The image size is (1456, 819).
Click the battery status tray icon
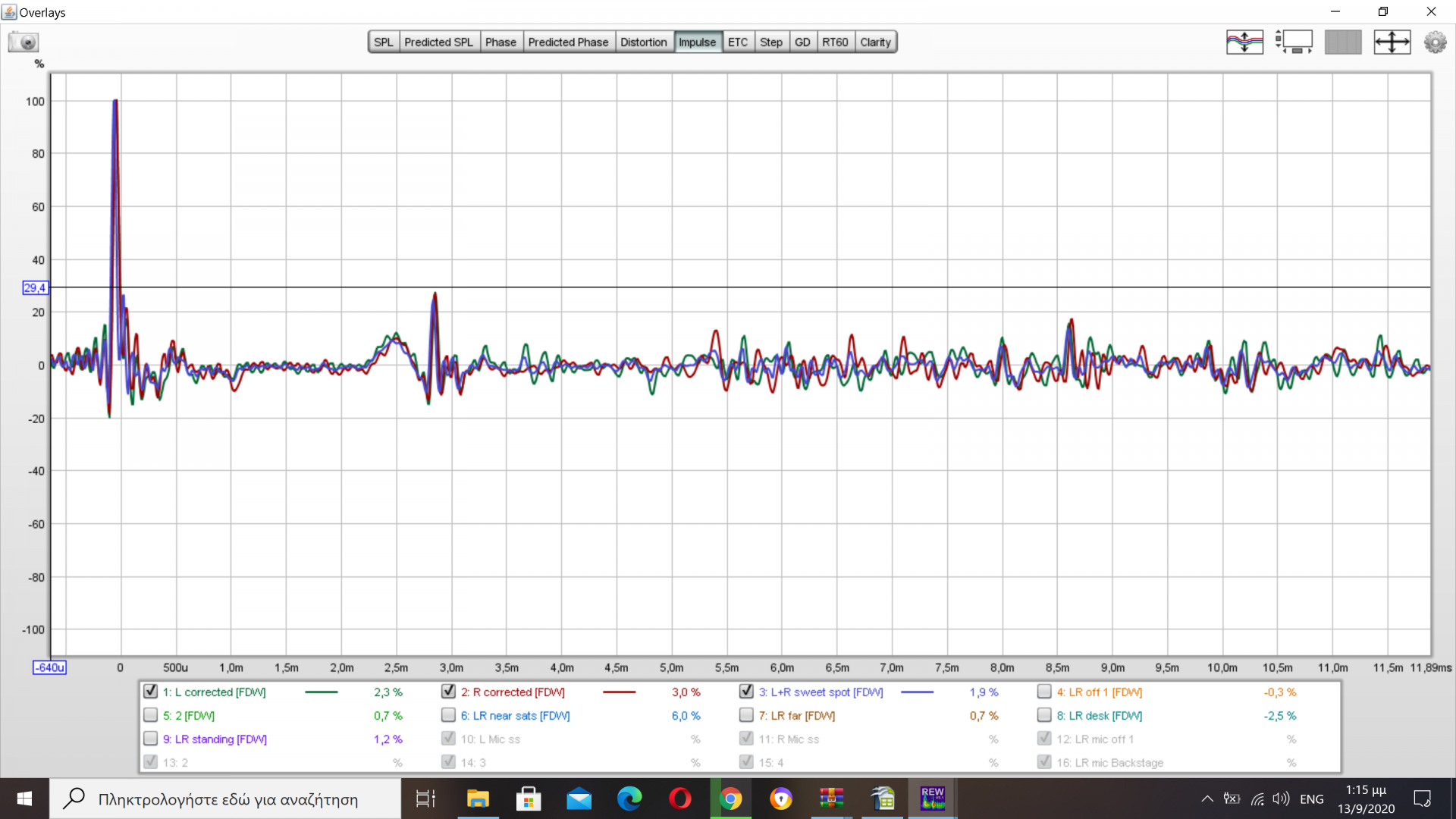pos(1232,799)
